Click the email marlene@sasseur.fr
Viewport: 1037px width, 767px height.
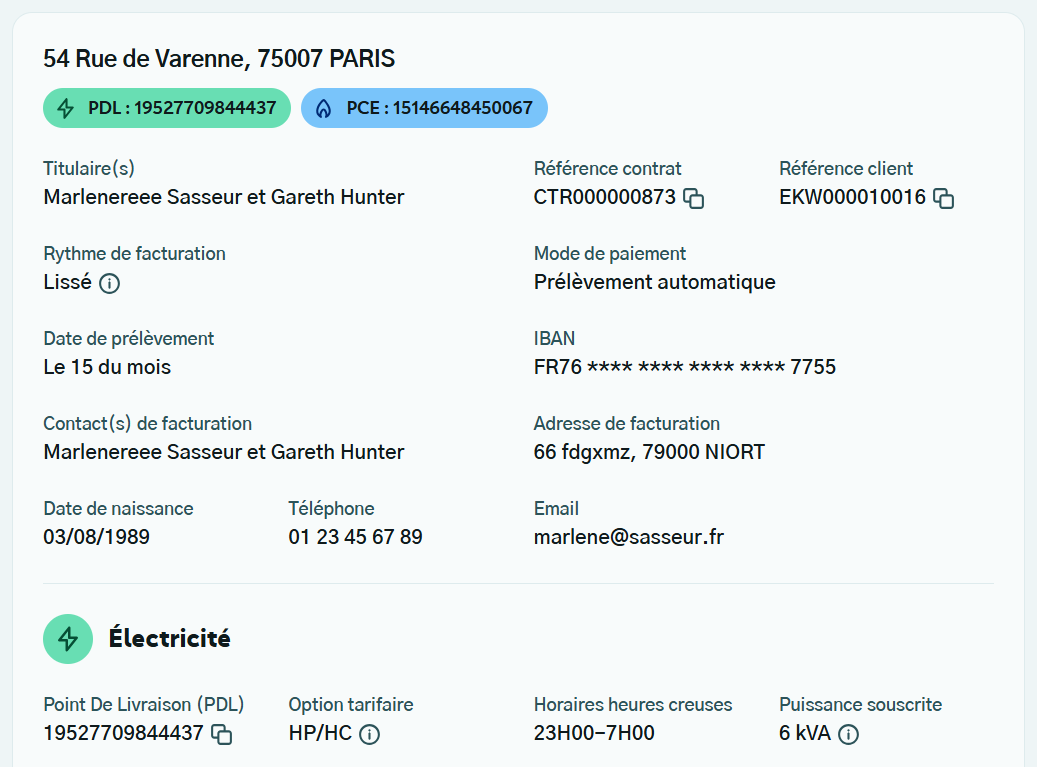point(628,537)
